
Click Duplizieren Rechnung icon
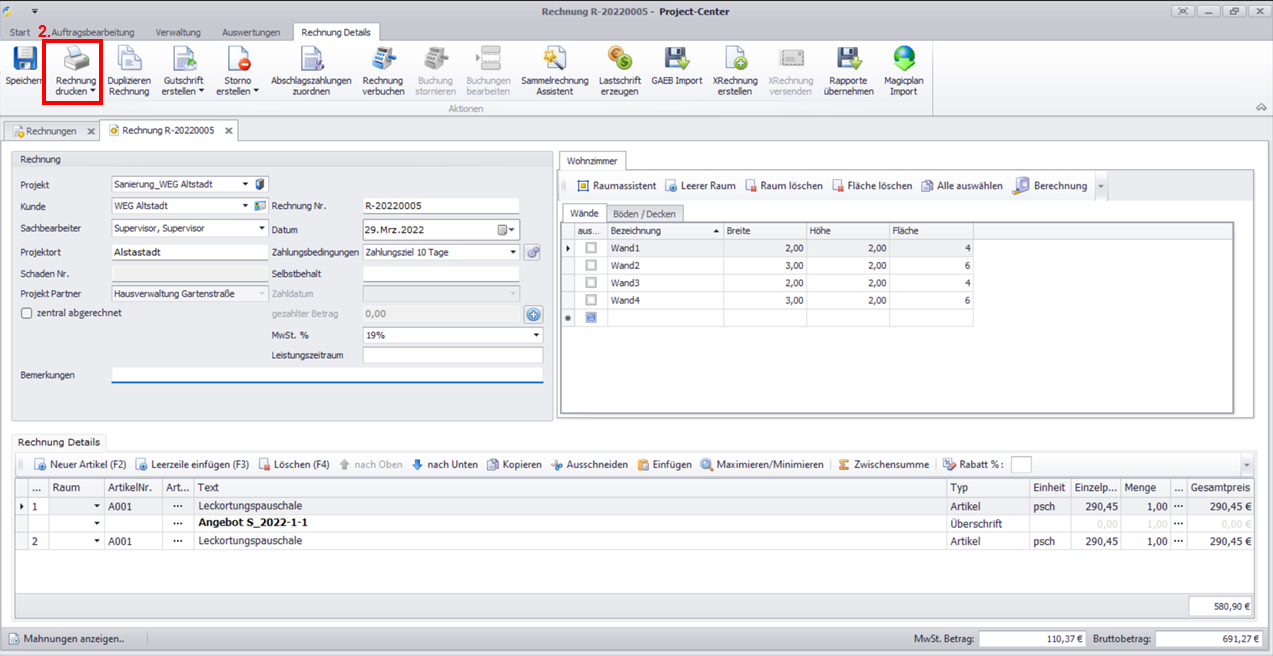[x=129, y=60]
